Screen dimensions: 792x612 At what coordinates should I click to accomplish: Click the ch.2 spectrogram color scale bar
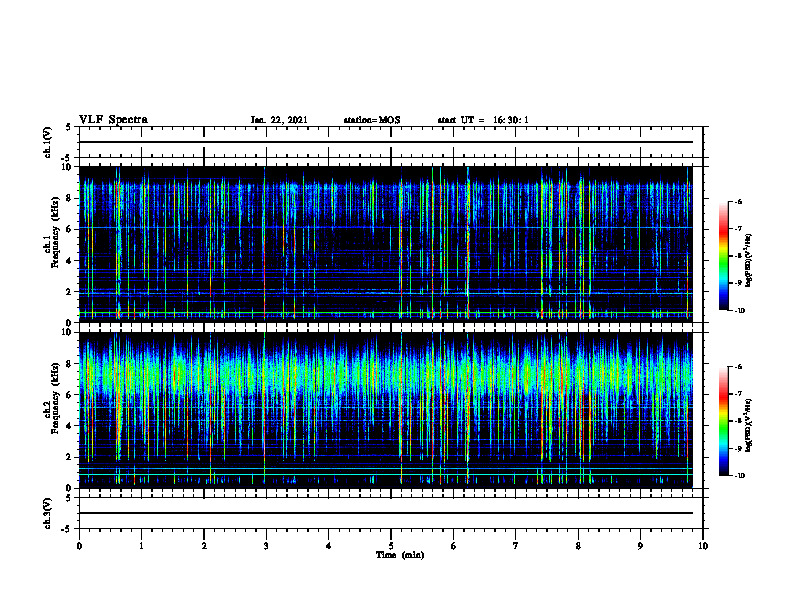[724, 421]
